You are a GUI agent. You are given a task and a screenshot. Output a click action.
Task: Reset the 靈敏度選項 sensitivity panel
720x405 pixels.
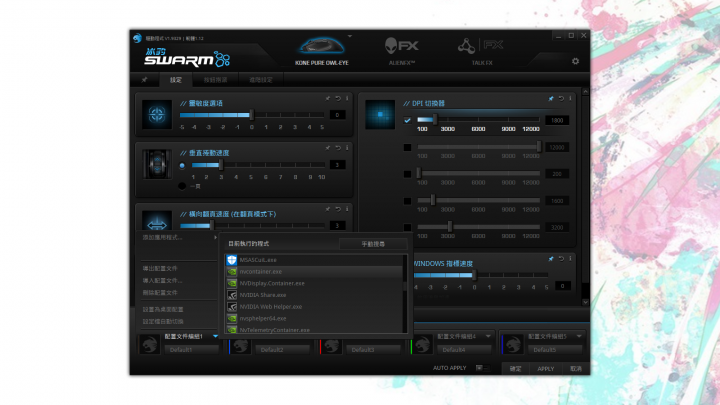pos(338,98)
